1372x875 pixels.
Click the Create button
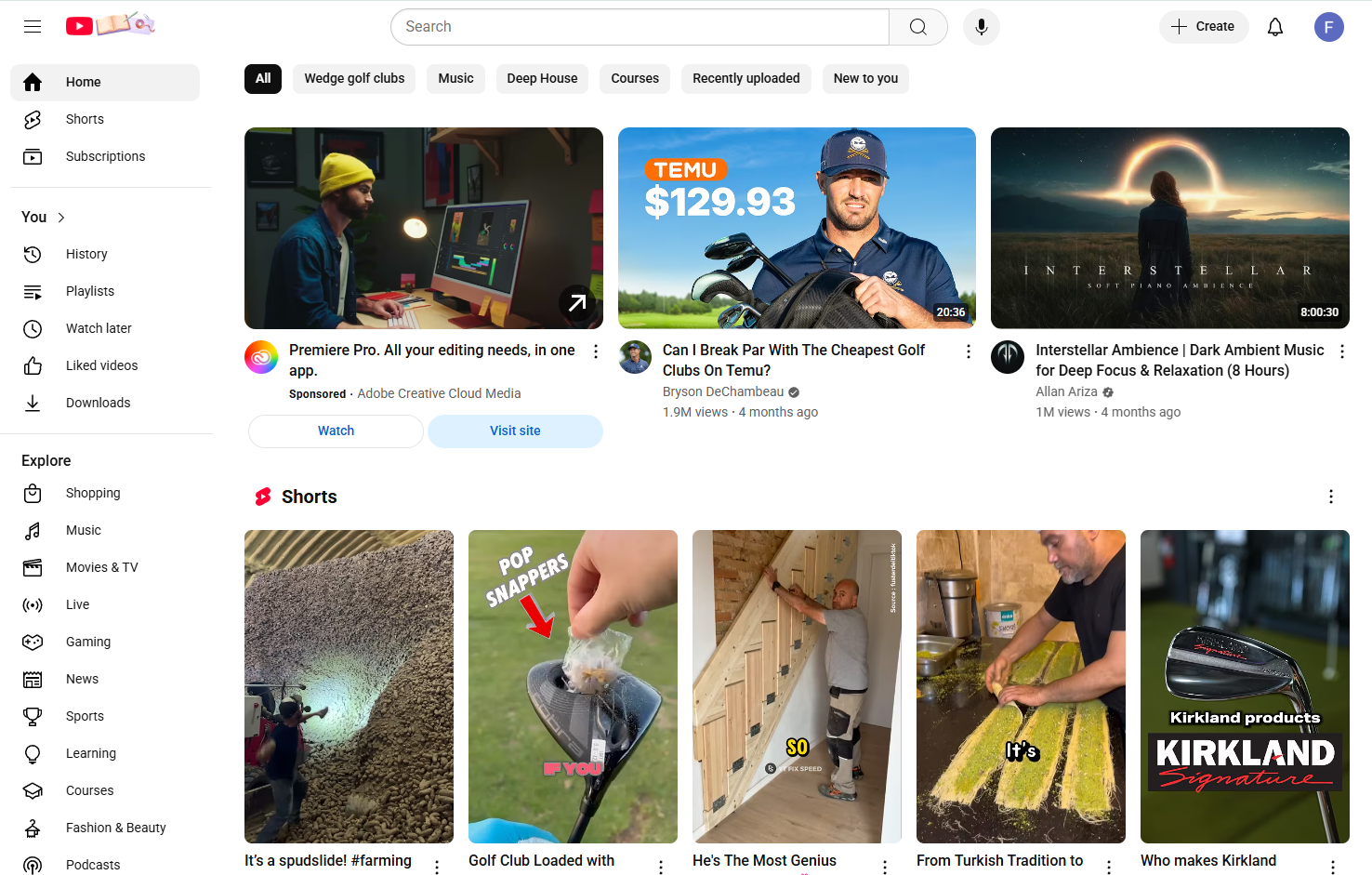1204,27
